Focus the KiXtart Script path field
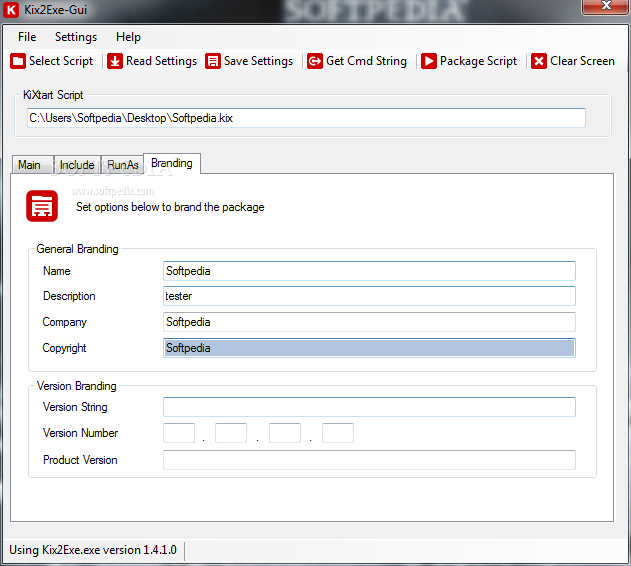The image size is (631, 566). pyautogui.click(x=306, y=118)
